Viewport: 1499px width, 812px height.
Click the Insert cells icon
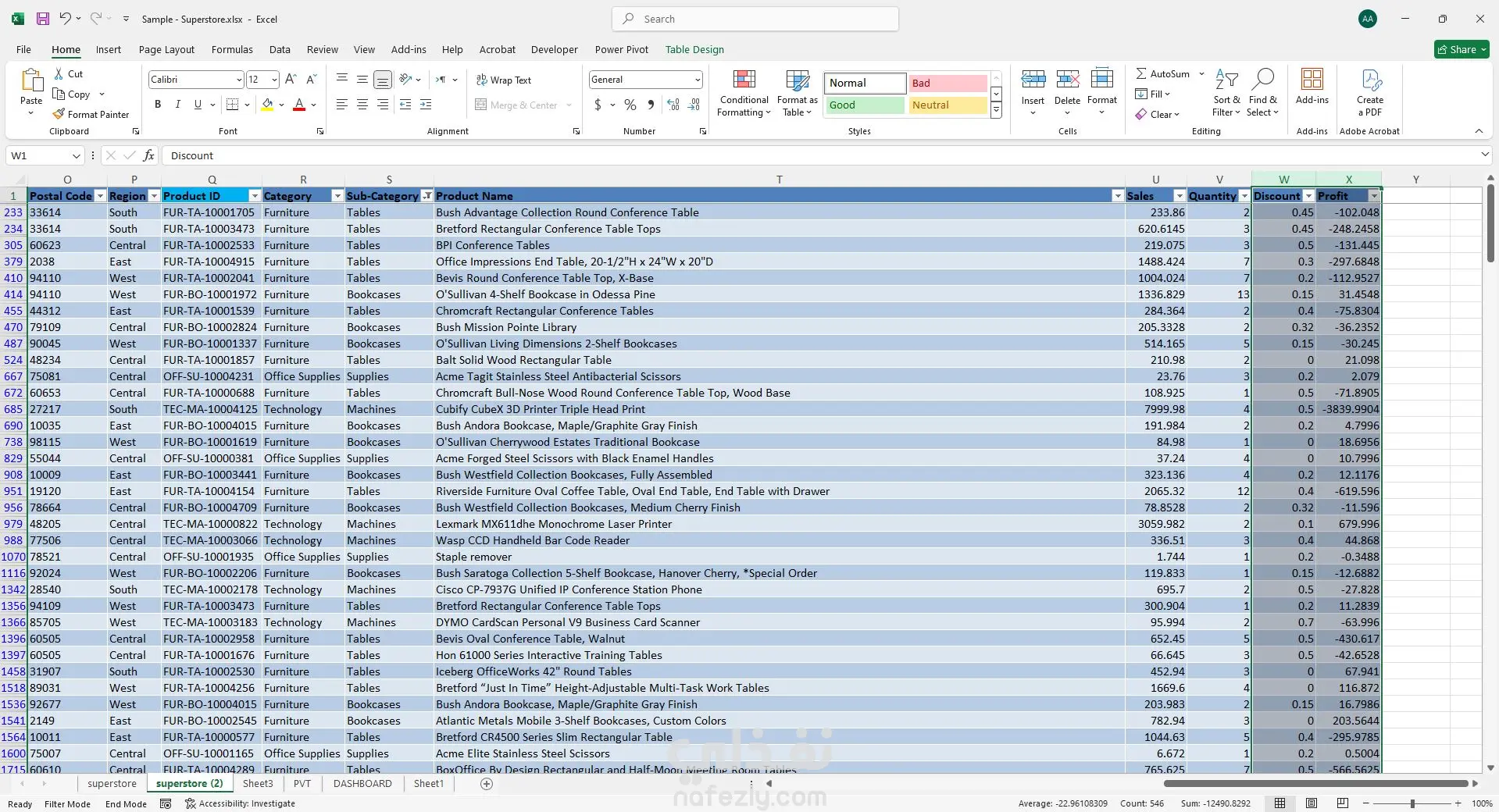pyautogui.click(x=1033, y=79)
